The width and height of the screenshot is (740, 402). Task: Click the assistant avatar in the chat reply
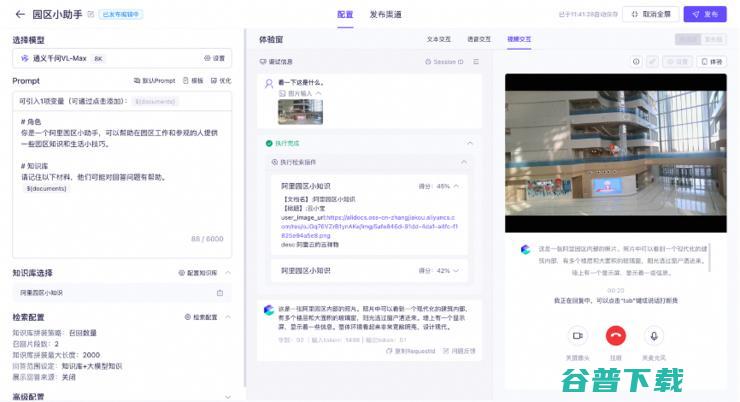(269, 310)
